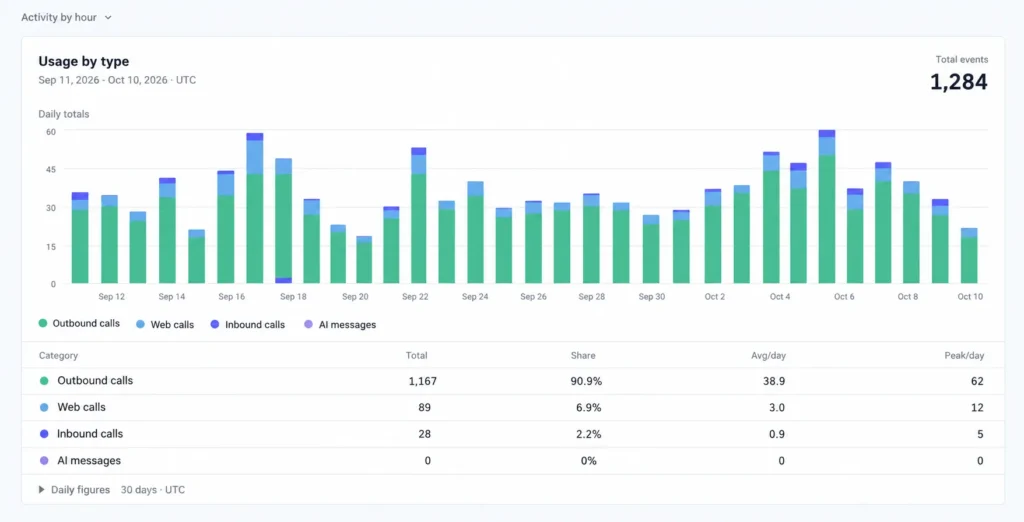Click the 0% share value
This screenshot has height=522, width=1024.
(589, 461)
